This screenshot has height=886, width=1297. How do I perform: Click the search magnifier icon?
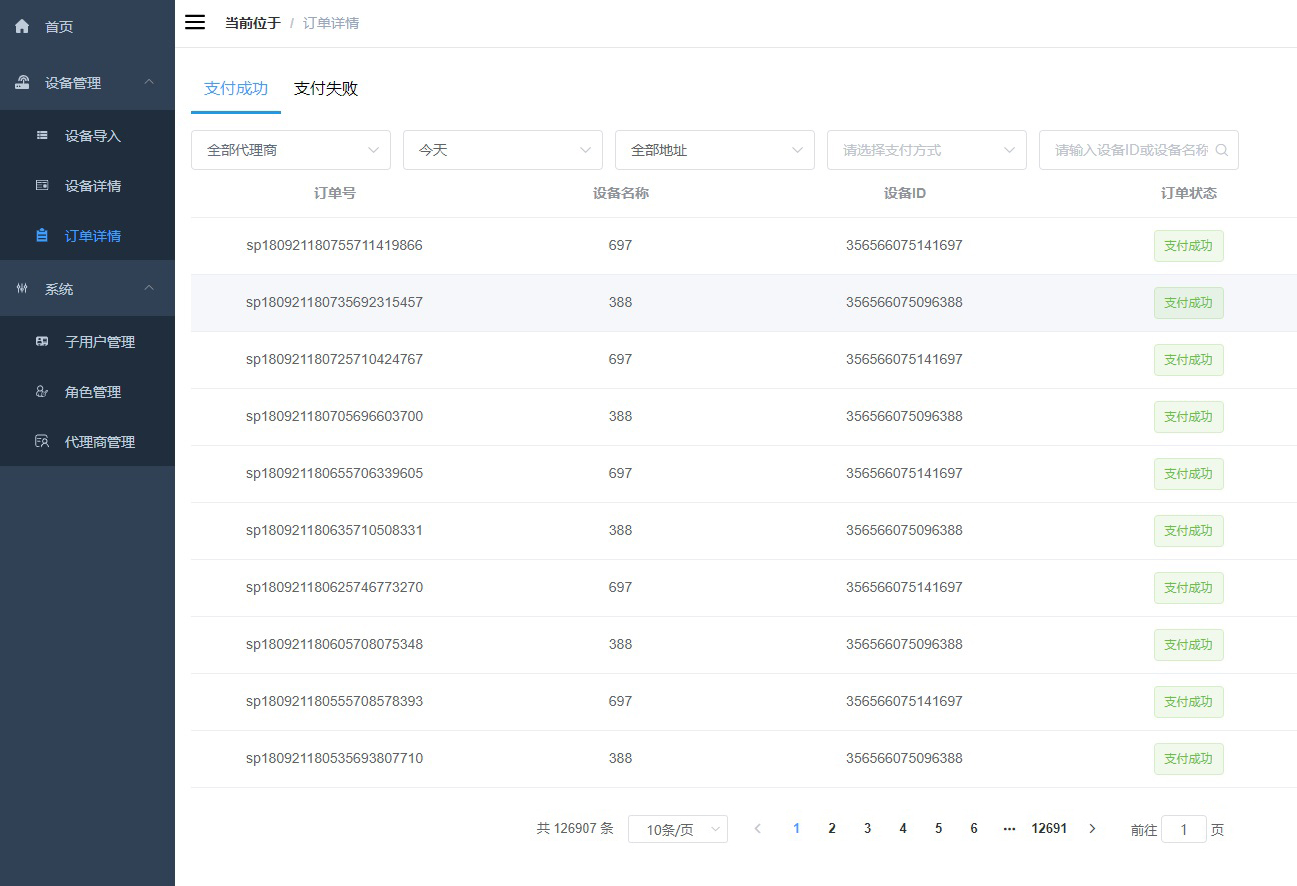click(1221, 150)
